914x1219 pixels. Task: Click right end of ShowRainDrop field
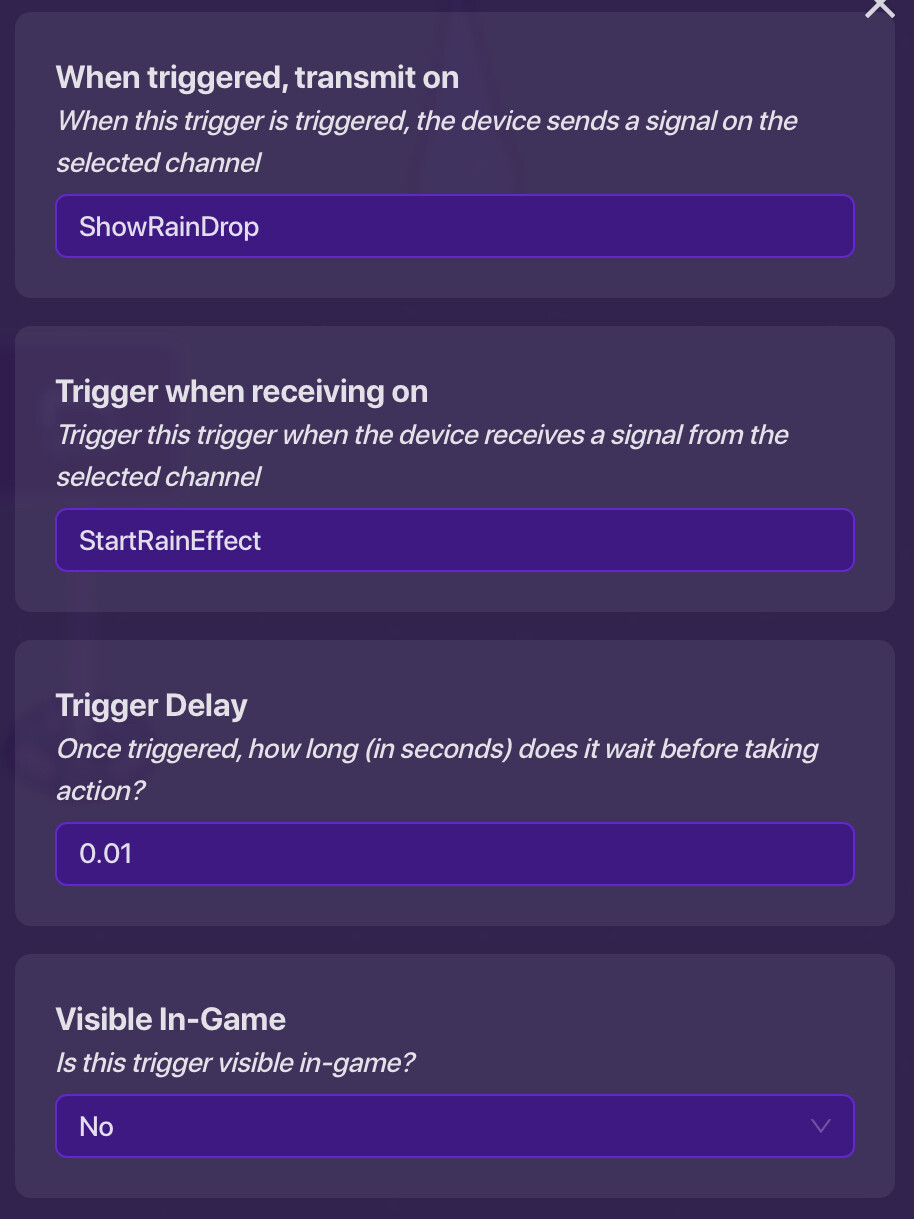tap(820, 226)
